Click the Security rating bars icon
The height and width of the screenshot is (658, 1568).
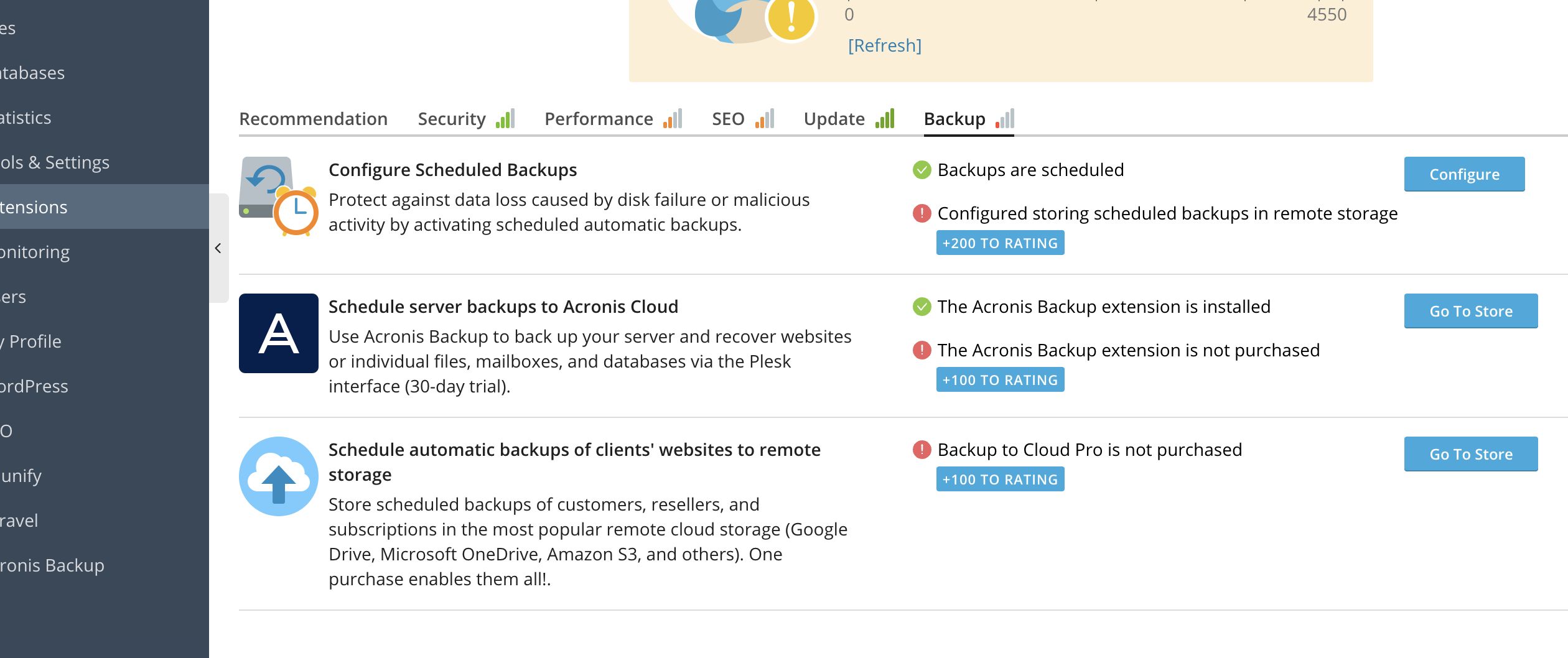505,118
